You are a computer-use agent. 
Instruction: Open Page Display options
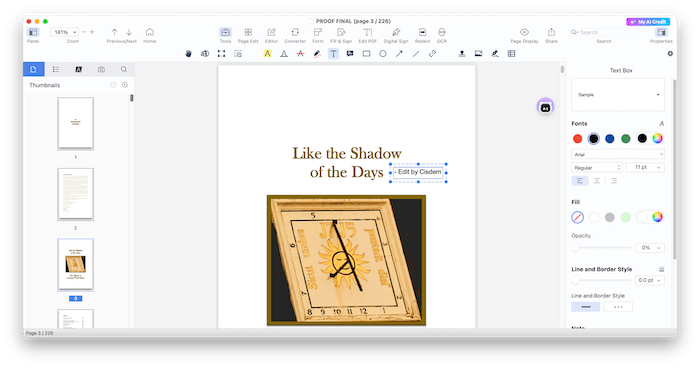(525, 35)
